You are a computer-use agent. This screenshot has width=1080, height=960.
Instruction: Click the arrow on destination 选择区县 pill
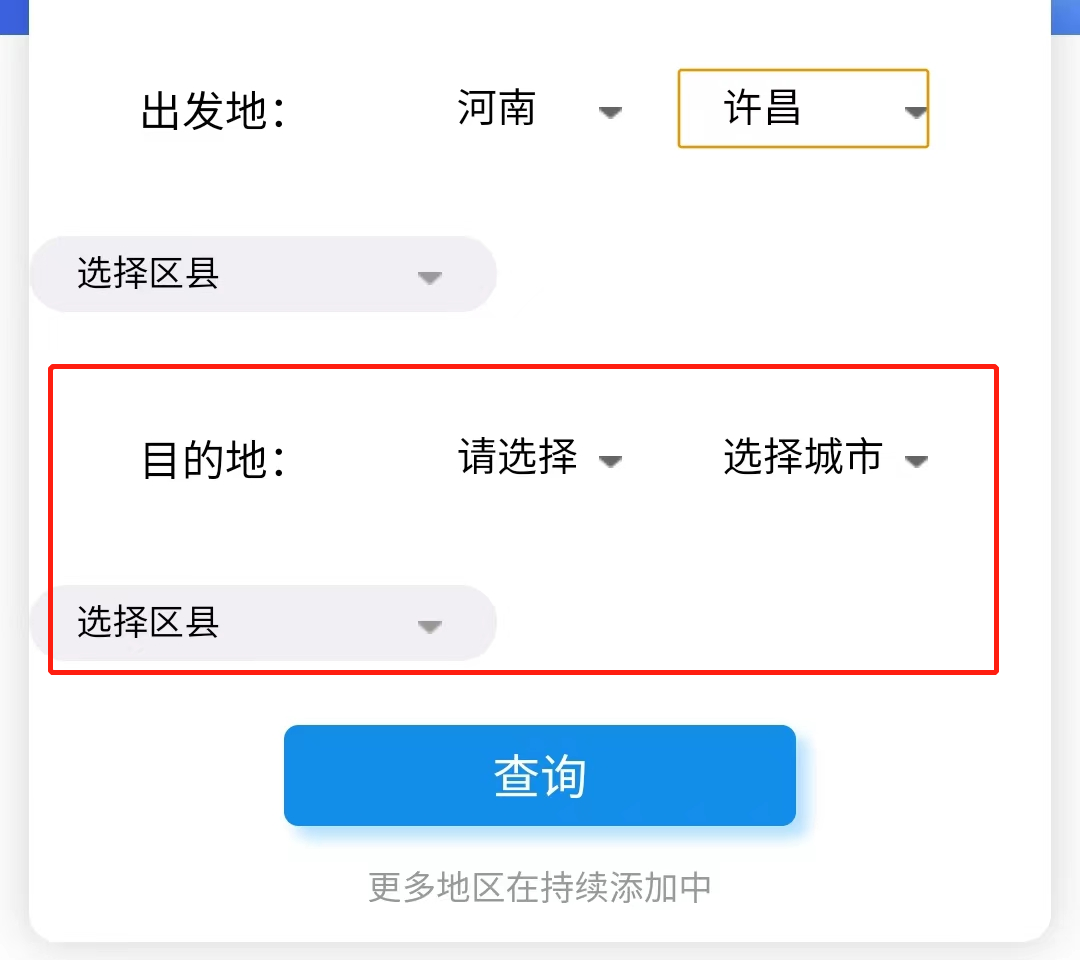coord(429,627)
